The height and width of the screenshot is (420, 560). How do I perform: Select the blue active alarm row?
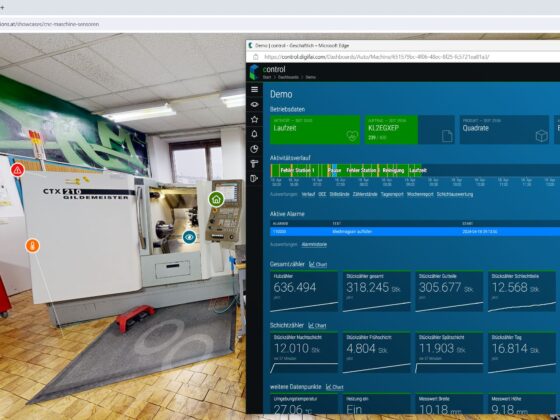click(x=415, y=231)
